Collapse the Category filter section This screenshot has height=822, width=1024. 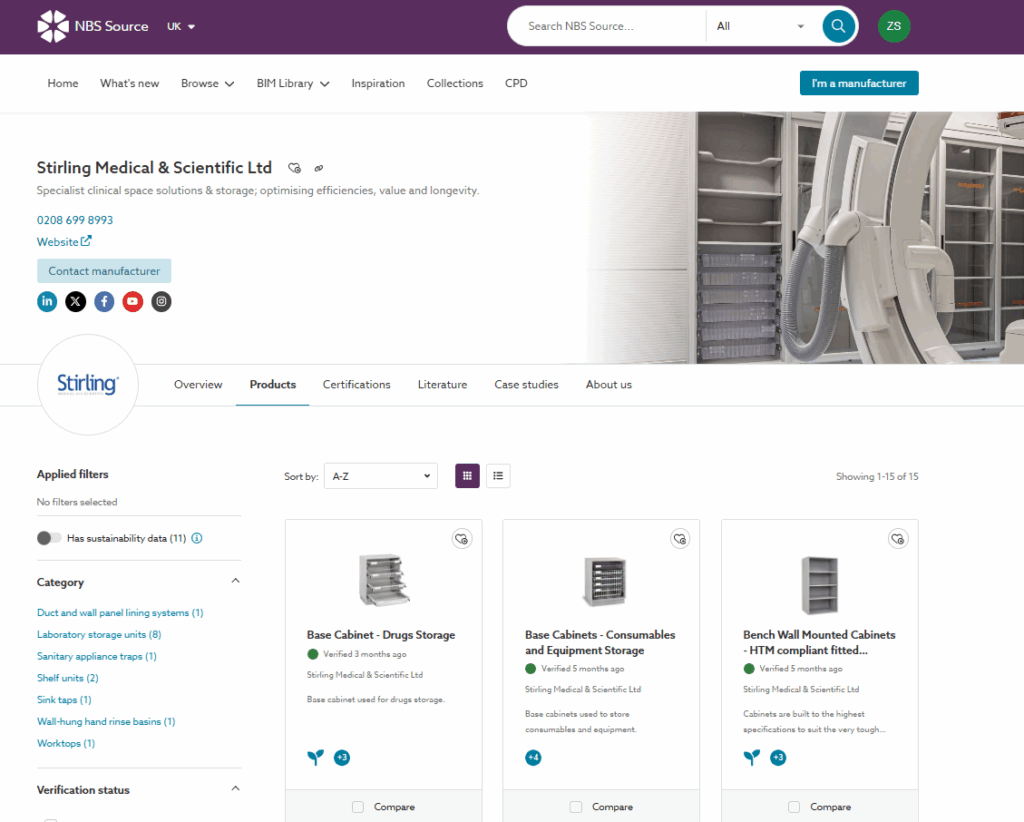pyautogui.click(x=236, y=581)
